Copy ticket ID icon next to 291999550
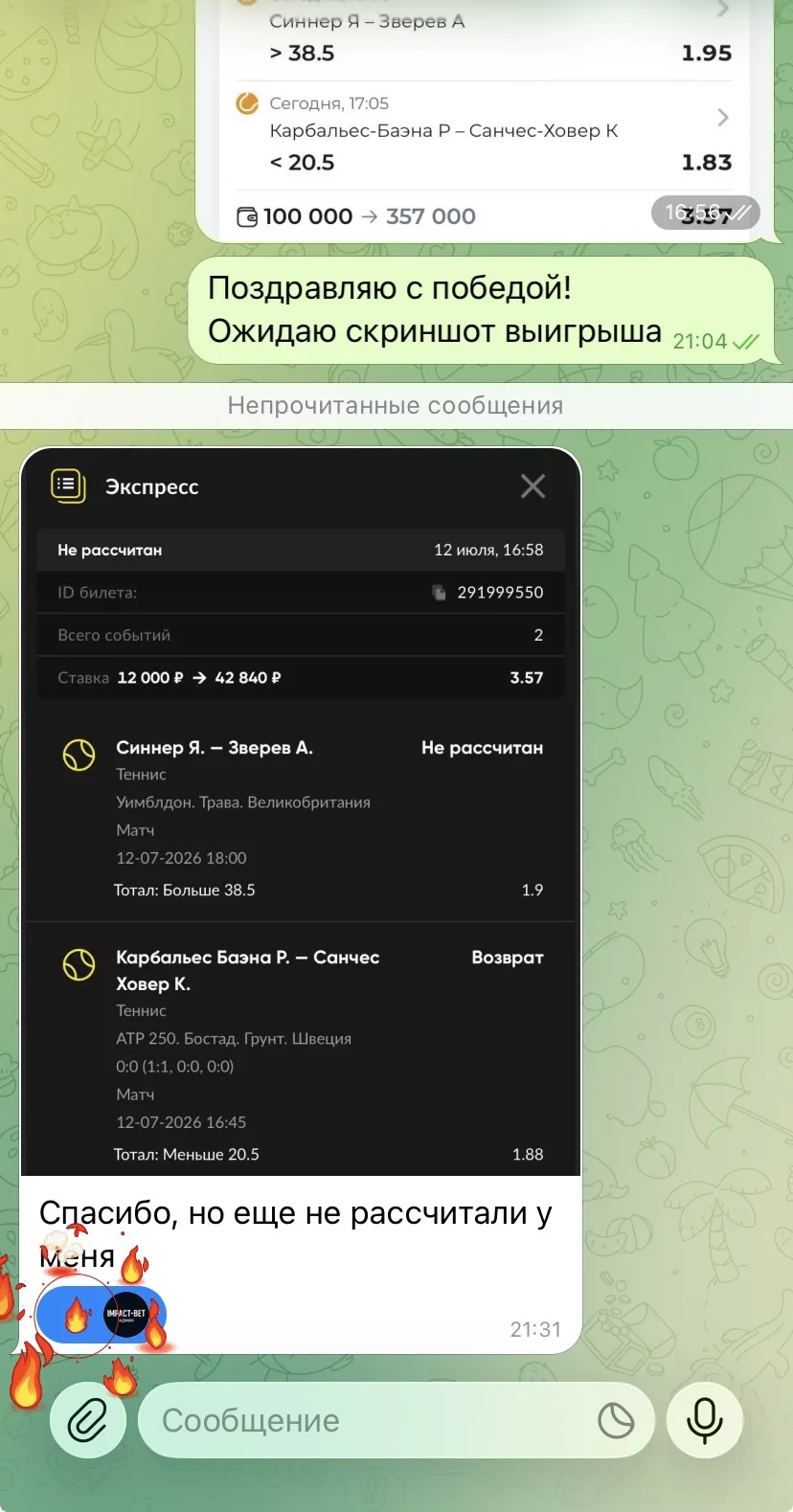 tap(439, 593)
